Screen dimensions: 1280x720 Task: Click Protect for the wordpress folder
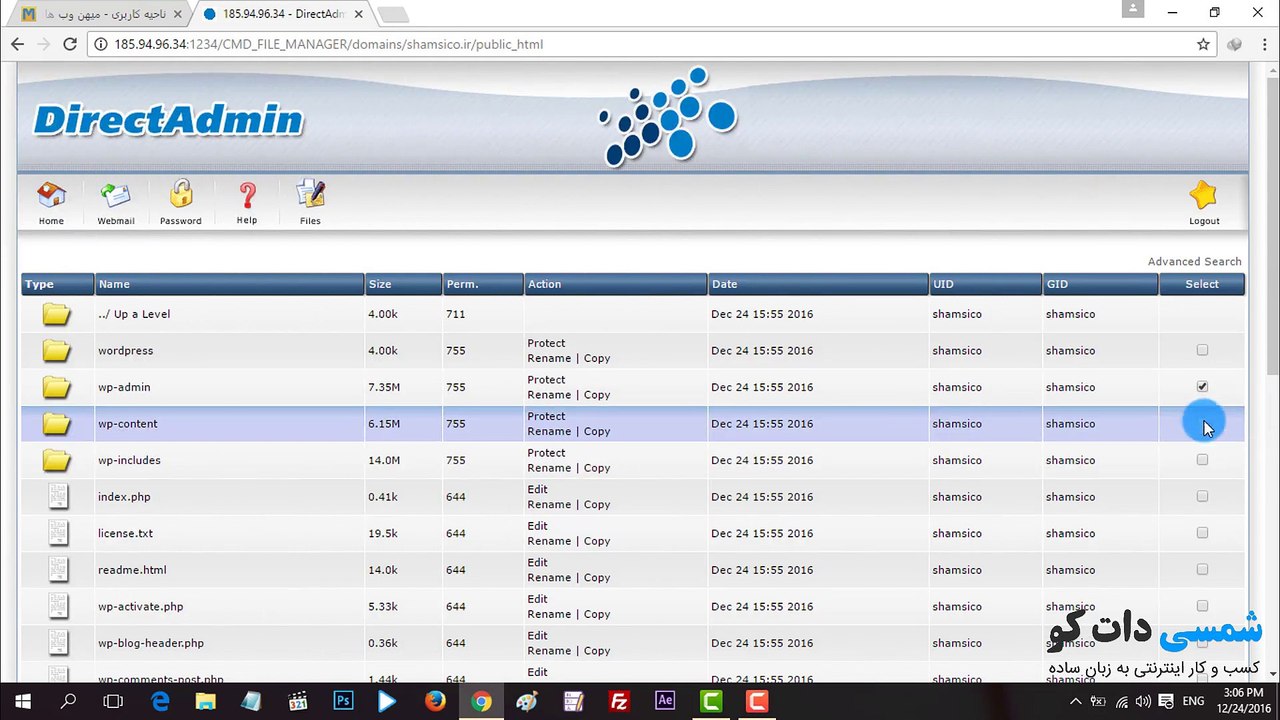[546, 343]
